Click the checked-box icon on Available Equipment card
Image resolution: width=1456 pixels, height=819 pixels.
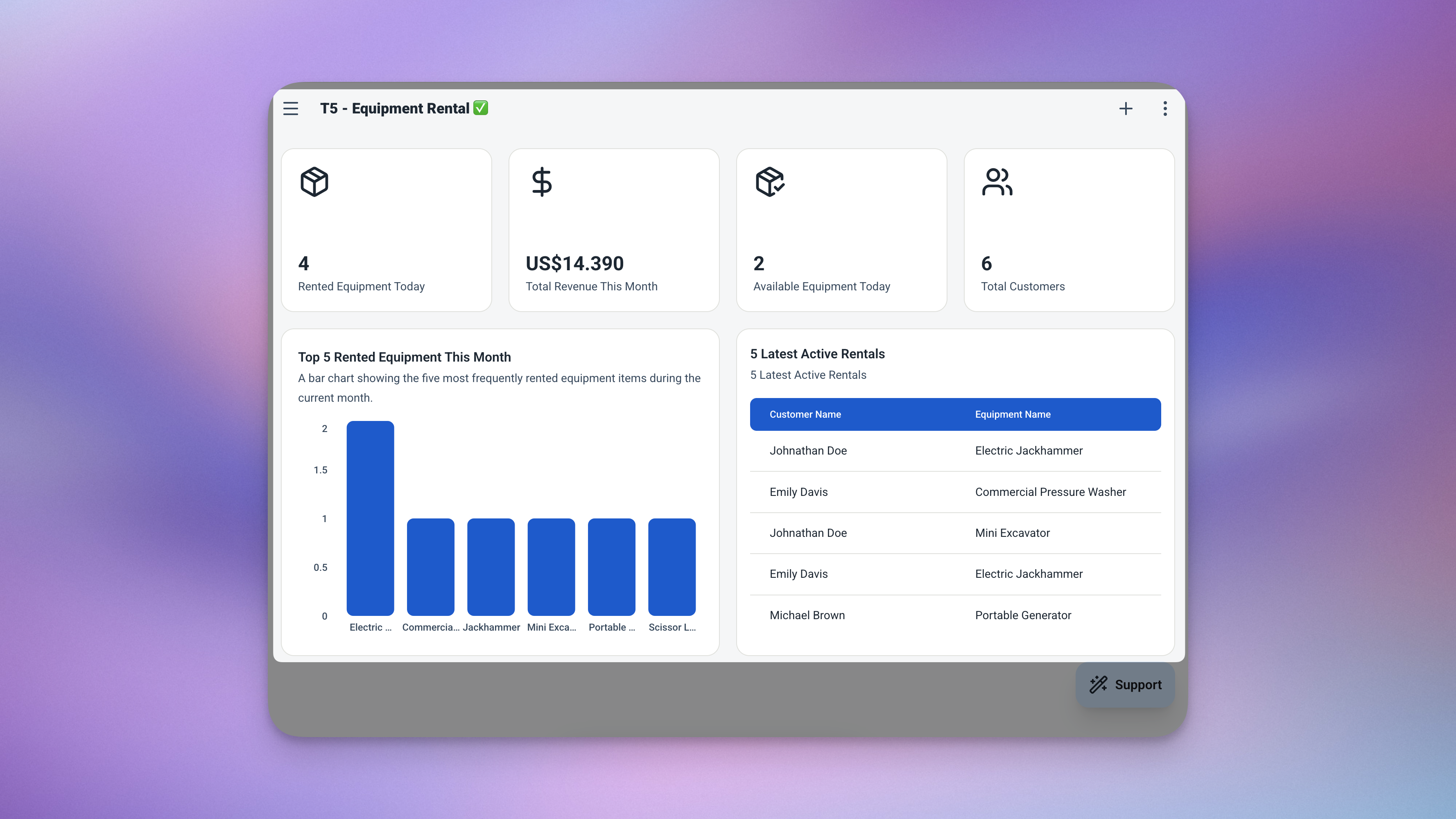point(769,181)
